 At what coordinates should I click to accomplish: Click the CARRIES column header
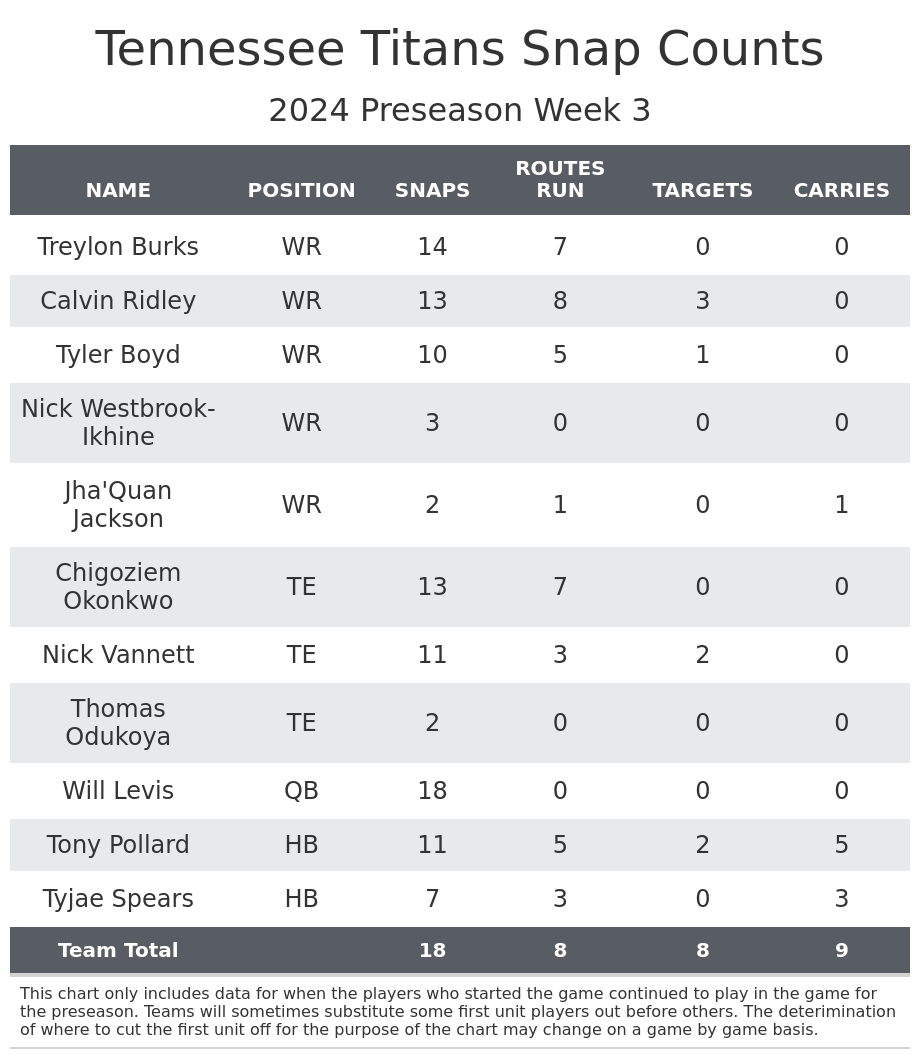pos(841,191)
